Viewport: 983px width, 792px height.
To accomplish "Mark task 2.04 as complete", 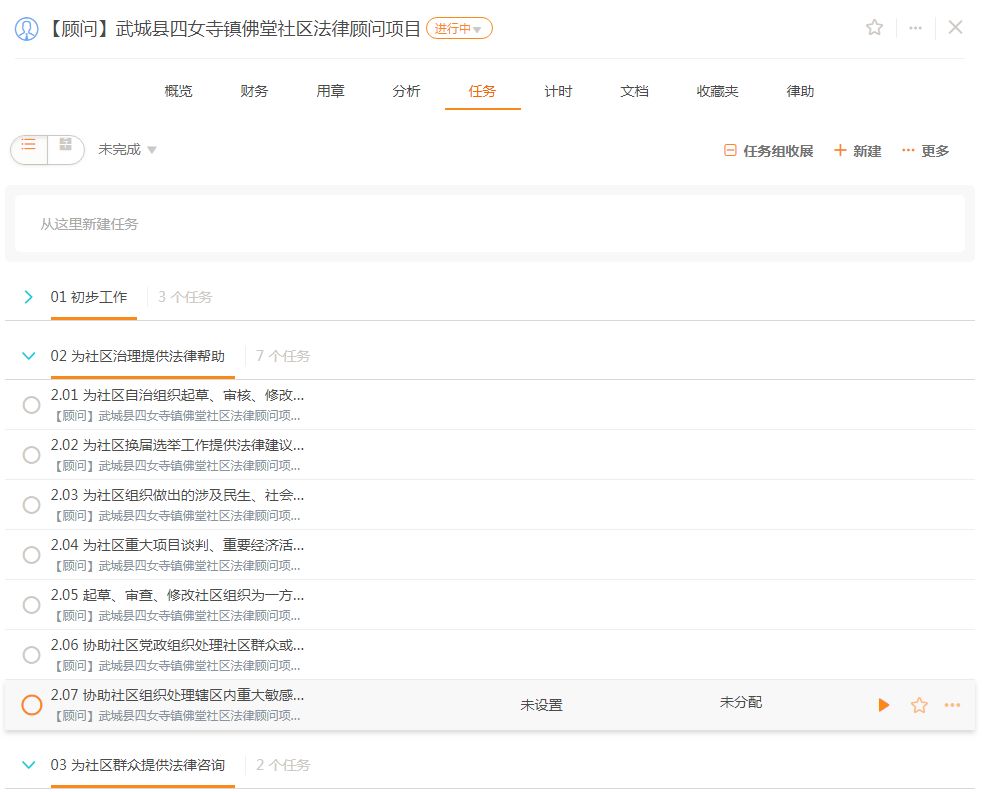I will [x=31, y=555].
